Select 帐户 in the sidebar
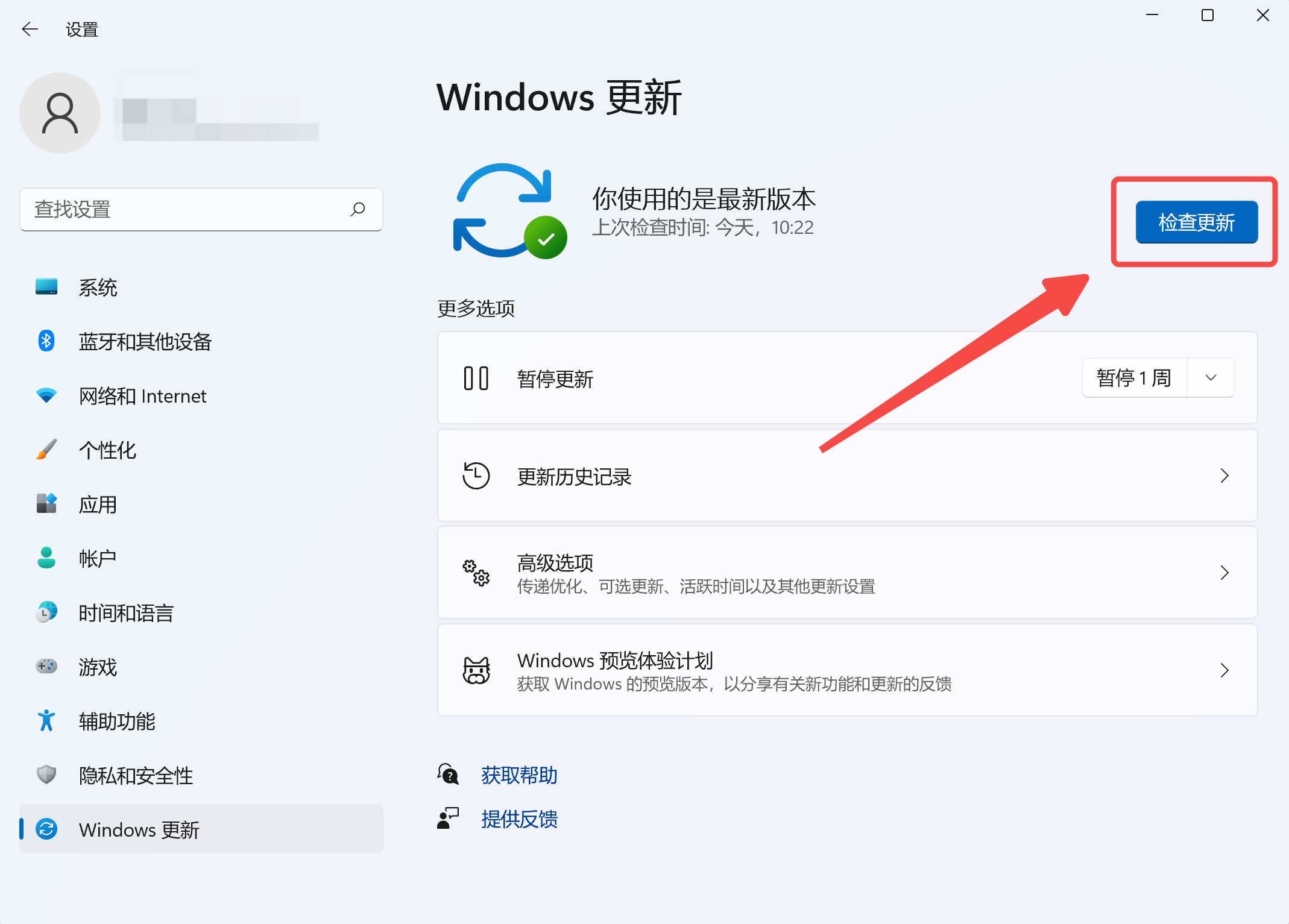This screenshot has height=924, width=1289. click(x=201, y=558)
